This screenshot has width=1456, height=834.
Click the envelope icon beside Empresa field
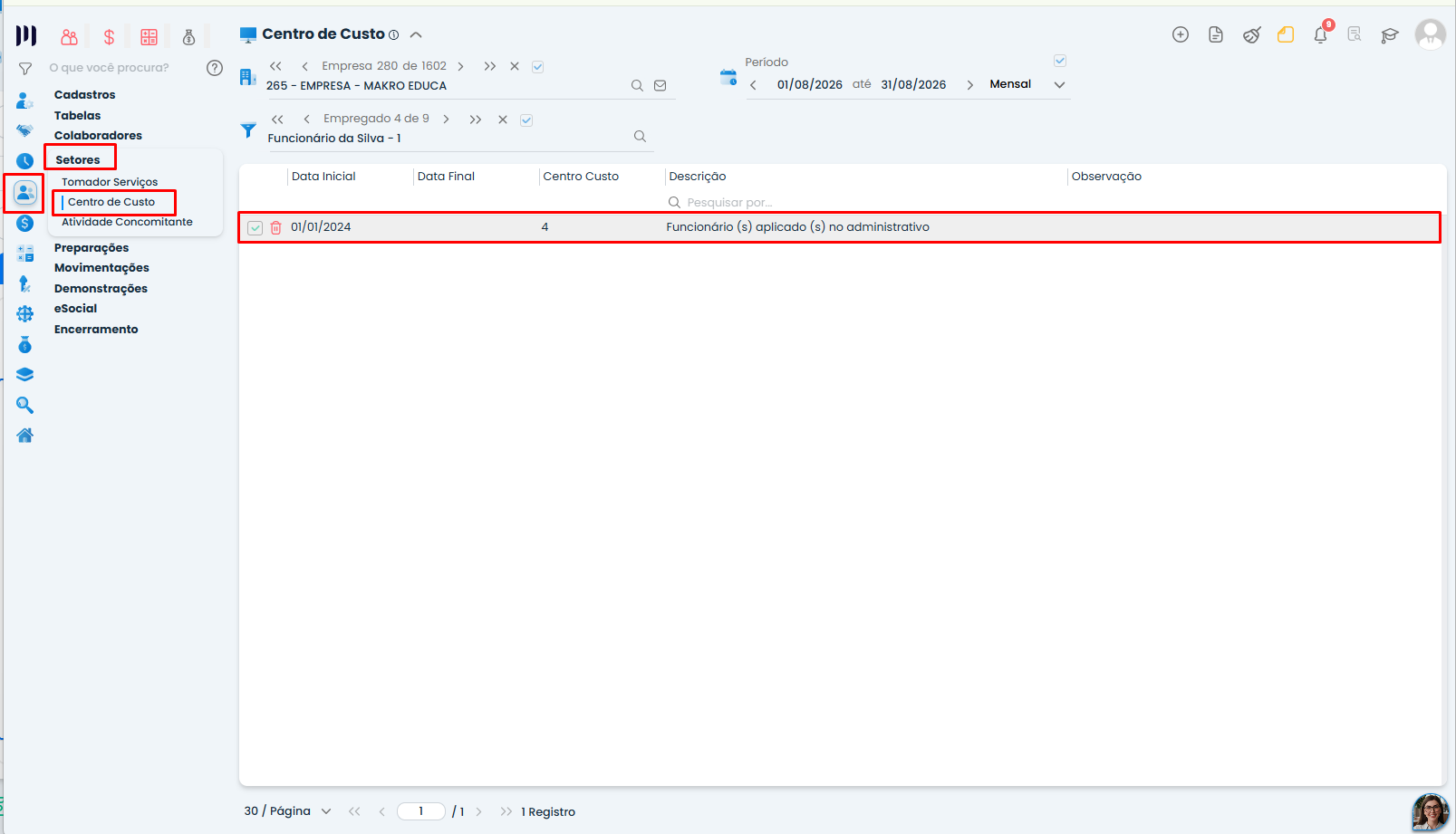[x=661, y=86]
